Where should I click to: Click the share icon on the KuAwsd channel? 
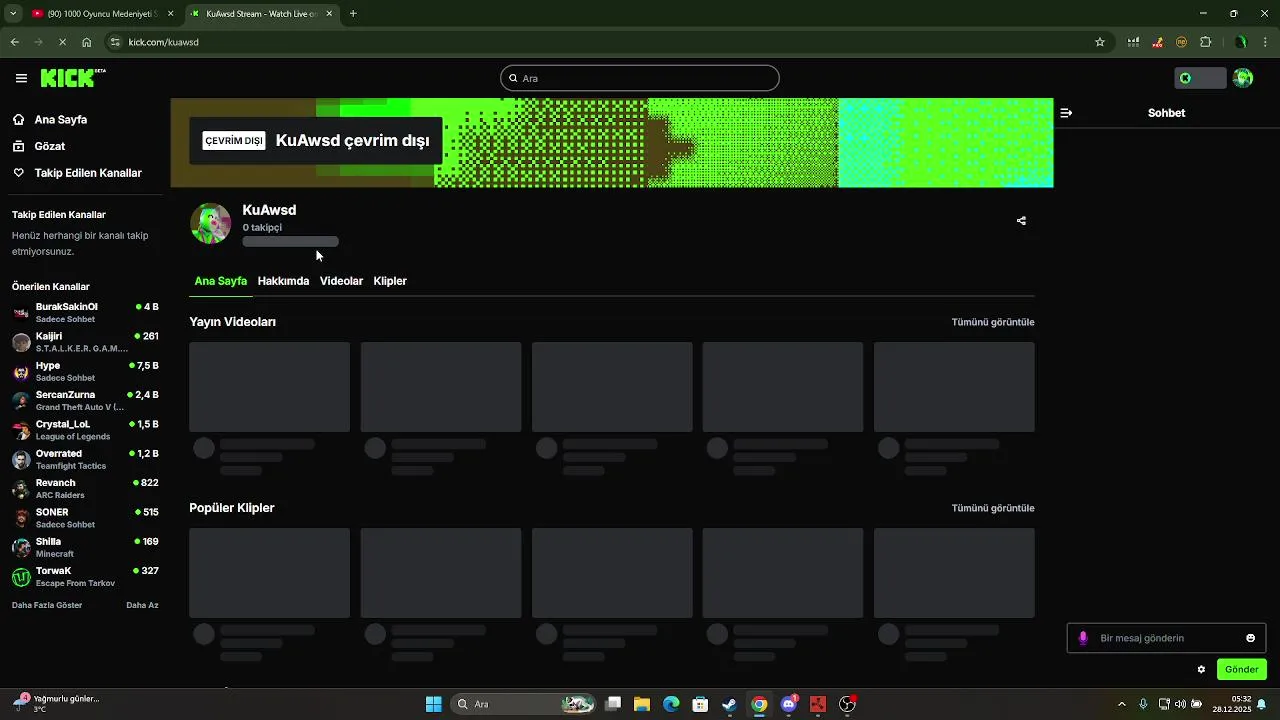pyautogui.click(x=1021, y=221)
